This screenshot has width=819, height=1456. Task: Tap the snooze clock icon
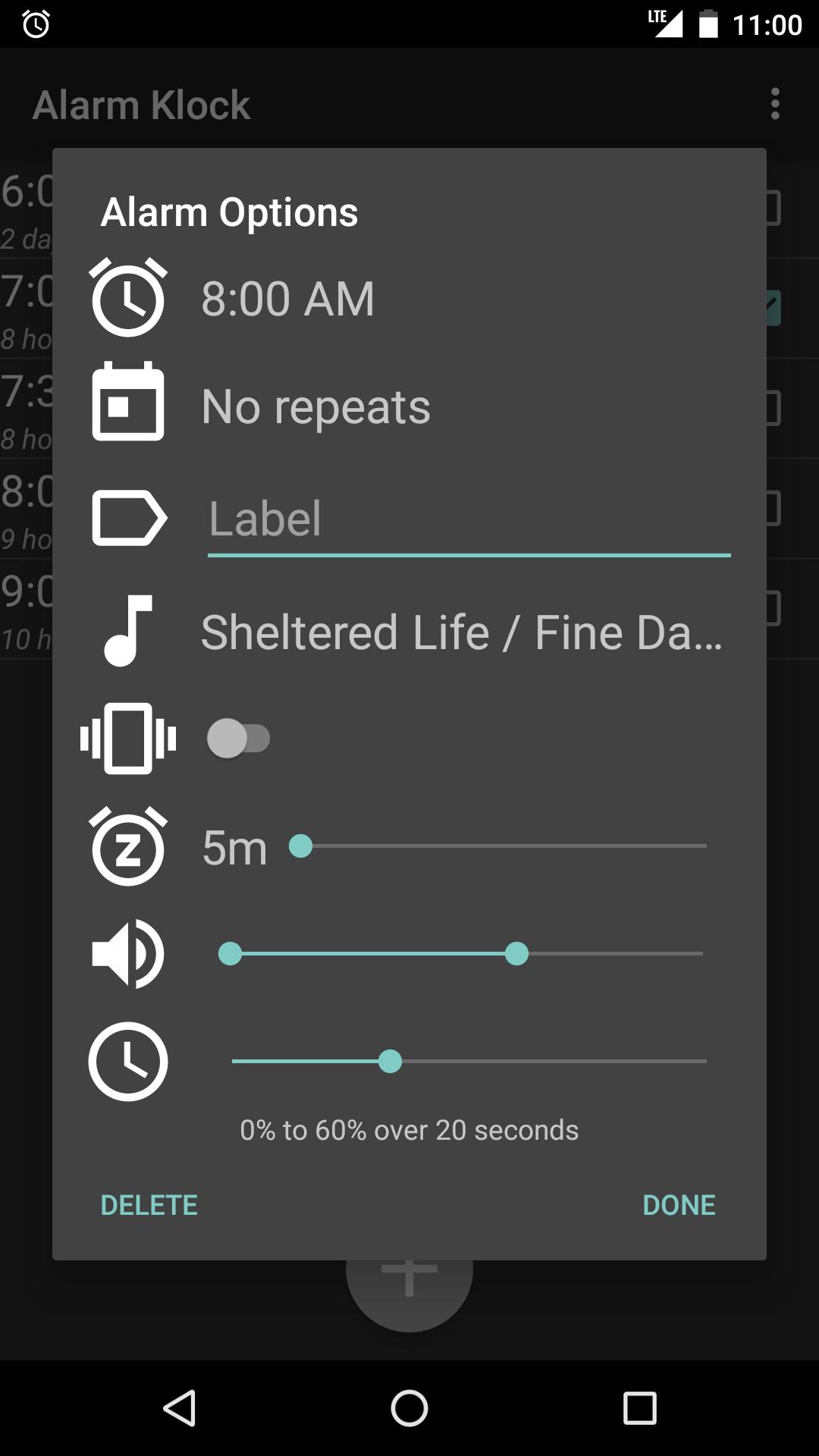coord(128,846)
